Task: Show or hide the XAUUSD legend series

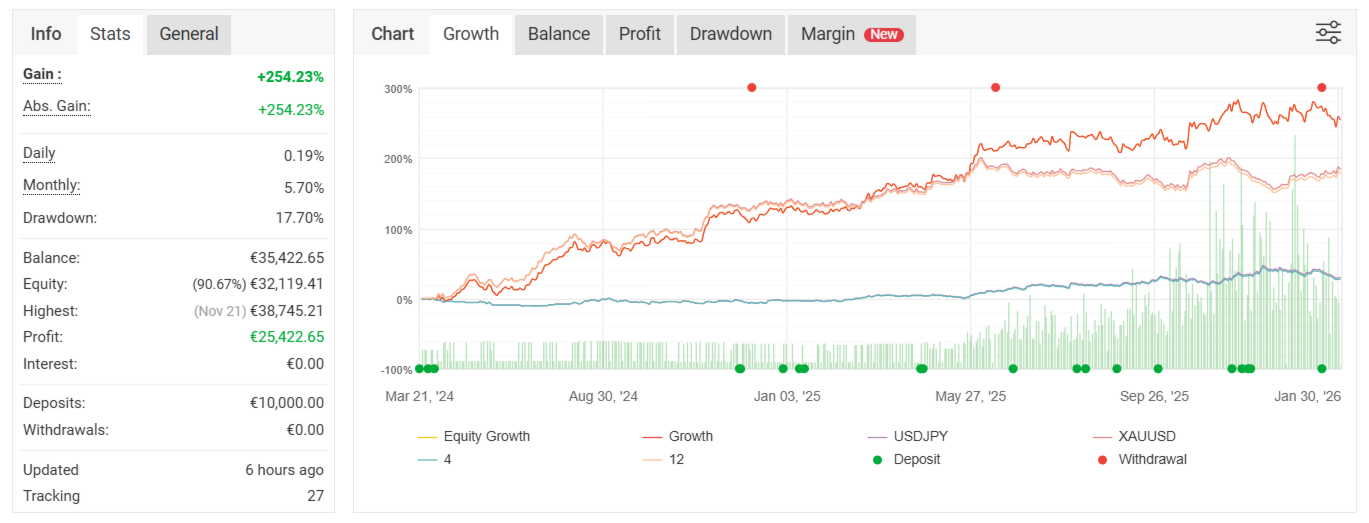Action: pos(1147,436)
